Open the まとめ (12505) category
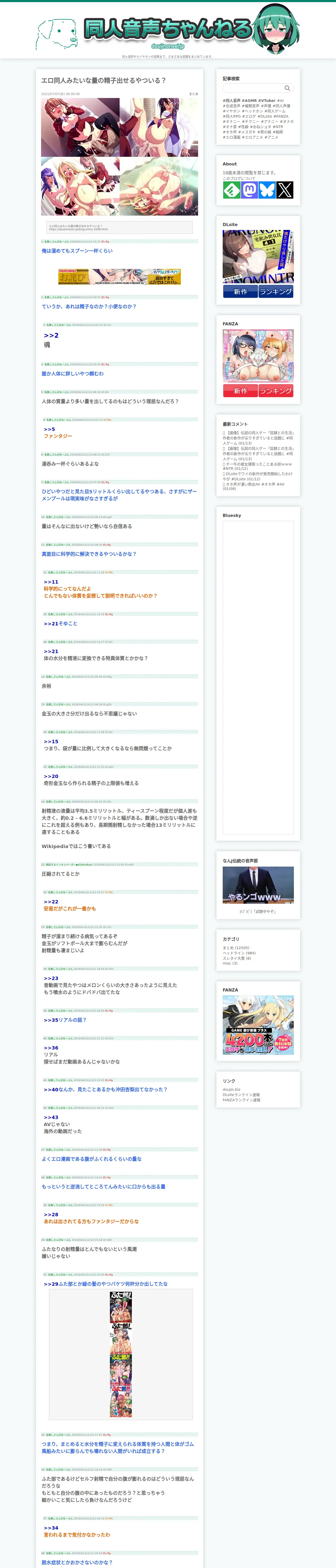 tap(236, 948)
